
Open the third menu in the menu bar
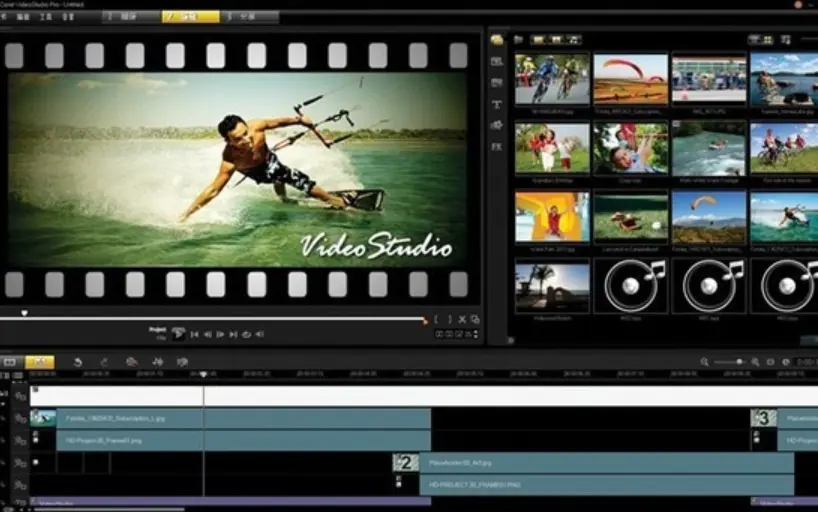coord(46,17)
